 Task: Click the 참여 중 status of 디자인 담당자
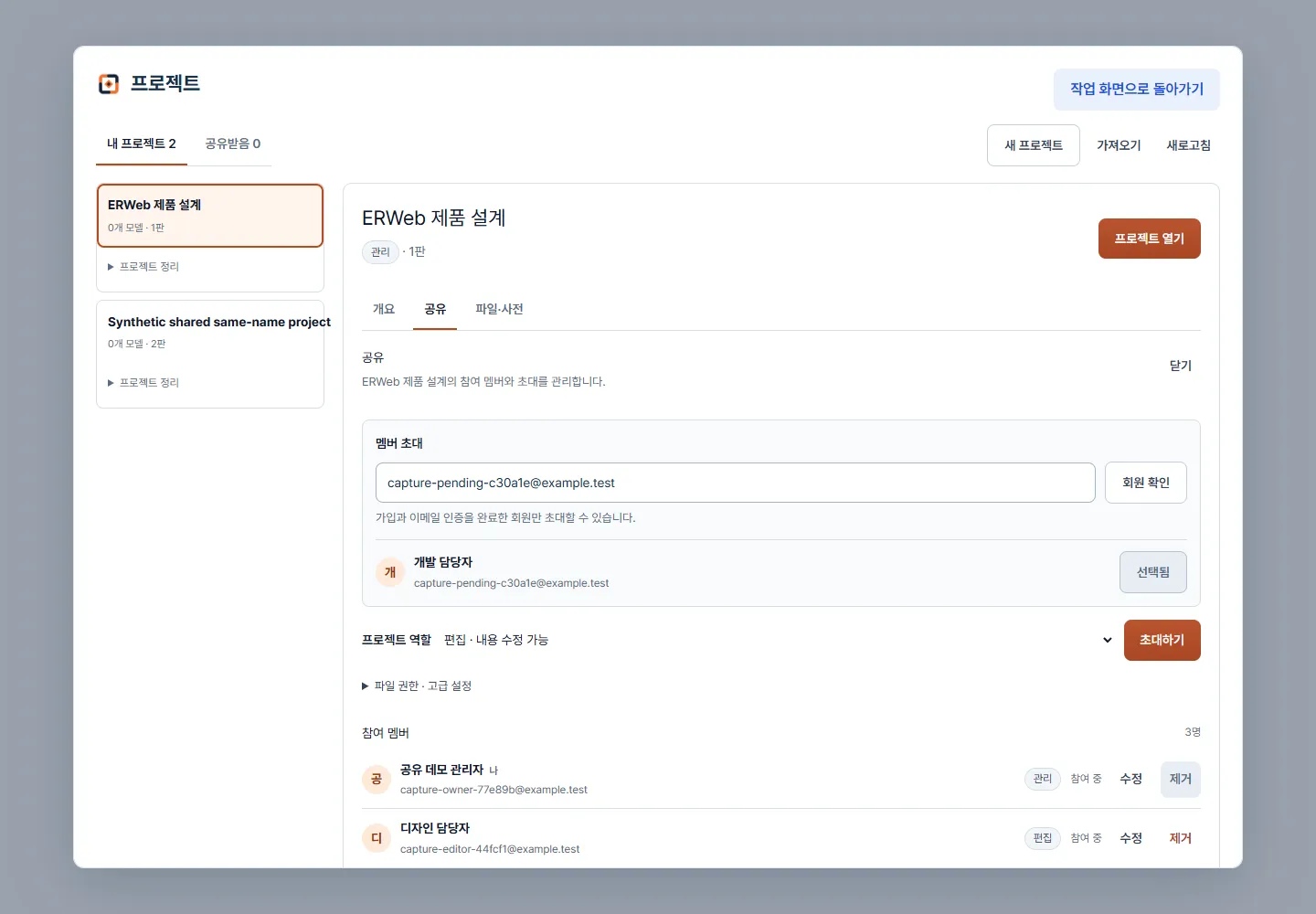pyautogui.click(x=1086, y=838)
